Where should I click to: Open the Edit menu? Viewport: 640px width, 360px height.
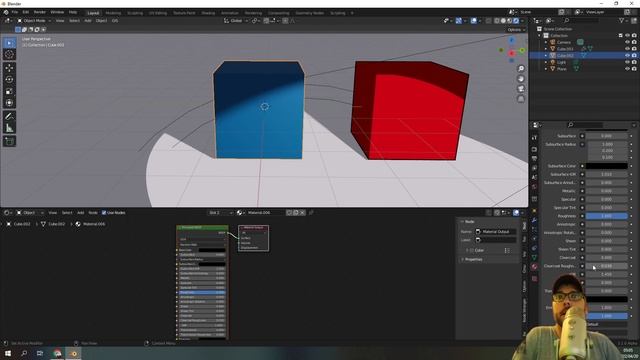coord(26,12)
